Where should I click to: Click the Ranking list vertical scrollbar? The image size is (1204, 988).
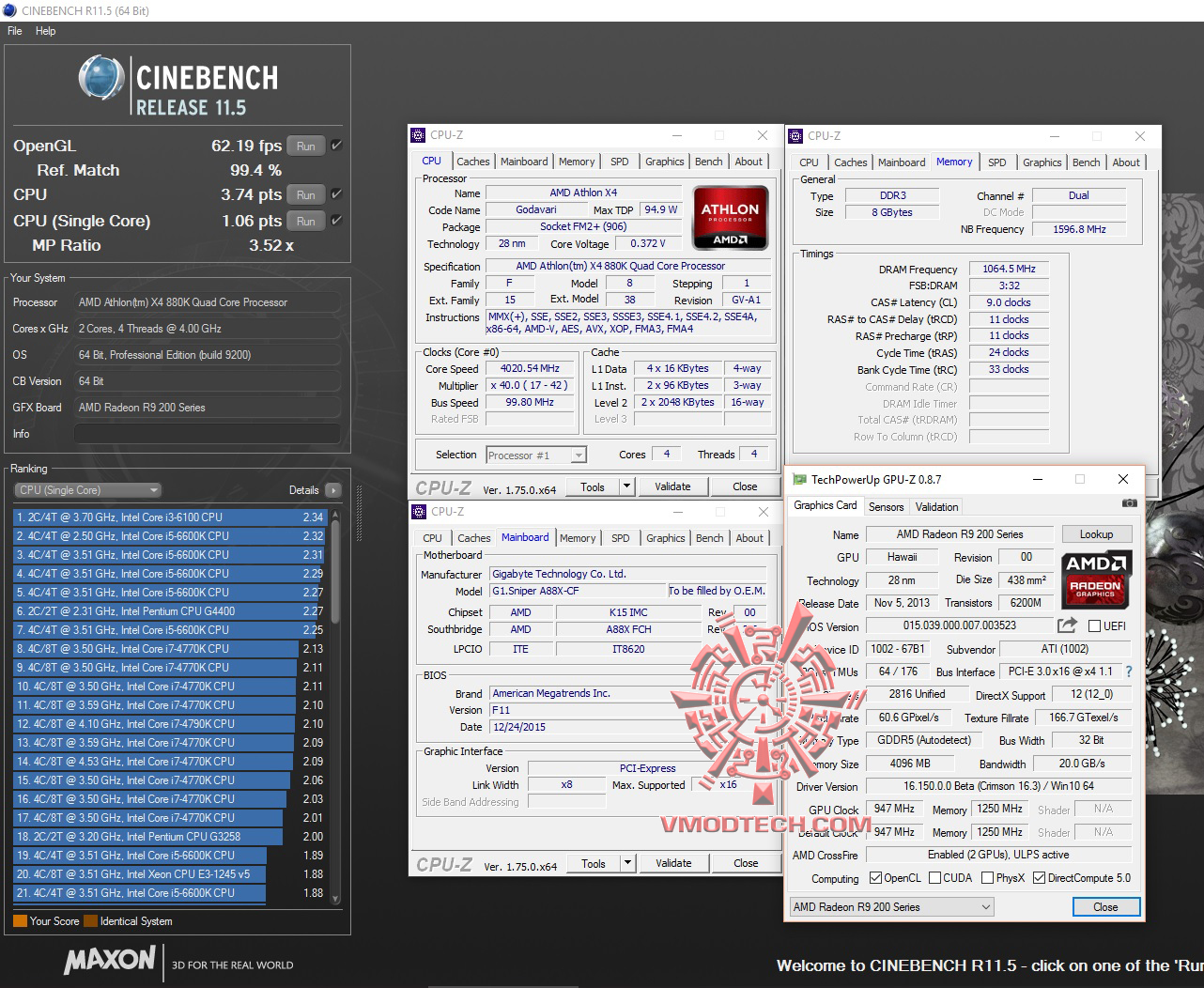coord(335,707)
